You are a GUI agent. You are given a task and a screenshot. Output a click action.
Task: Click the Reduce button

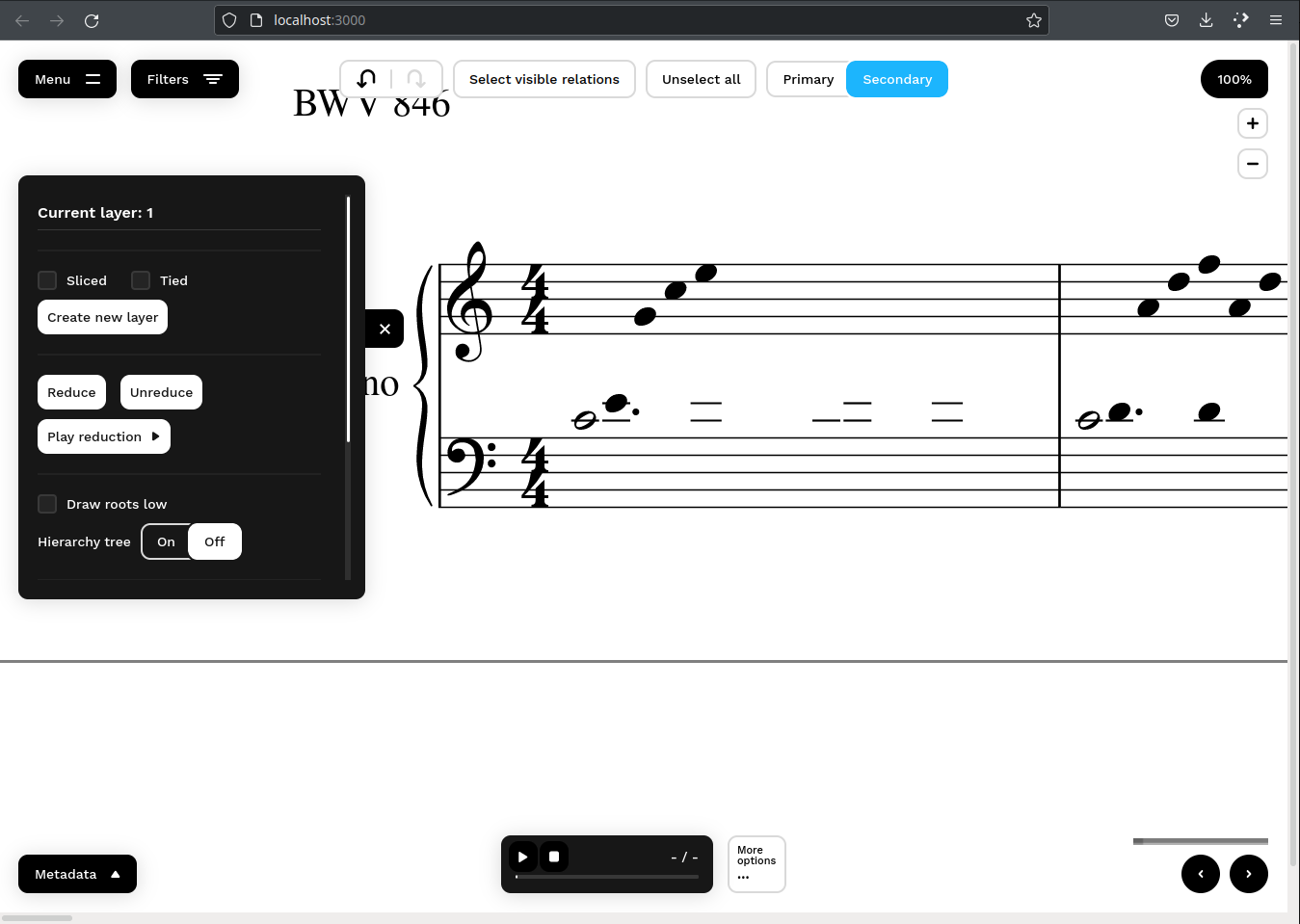coord(71,392)
